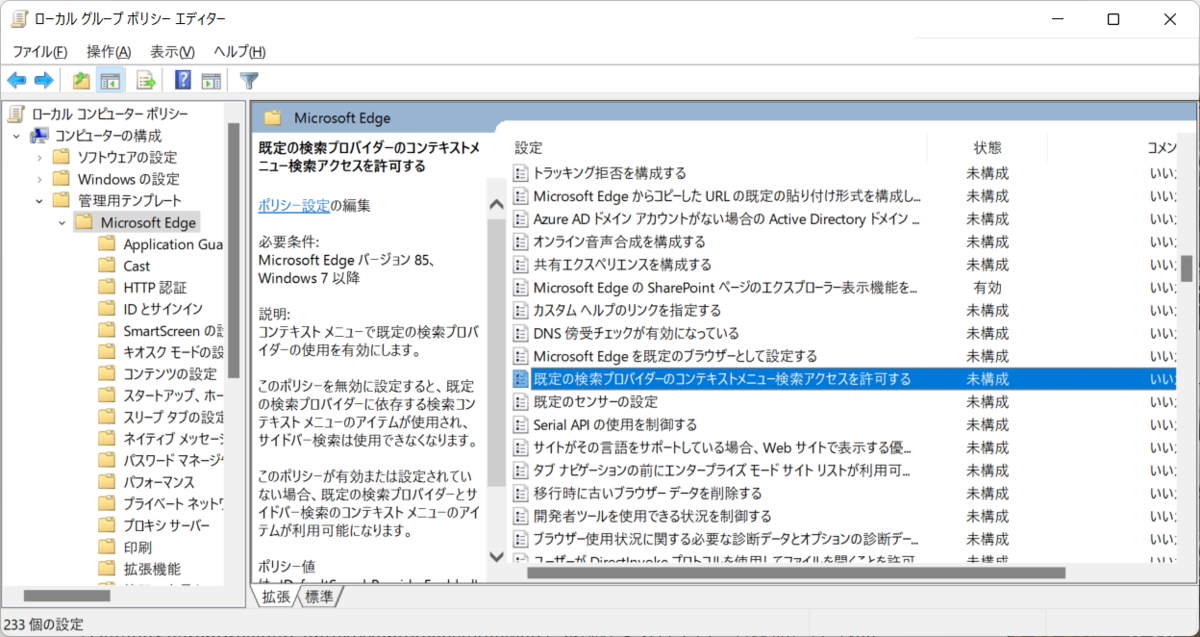Select the 開発者ツールを使用できる状況を制御する setting
This screenshot has height=637, width=1200.
(652, 516)
